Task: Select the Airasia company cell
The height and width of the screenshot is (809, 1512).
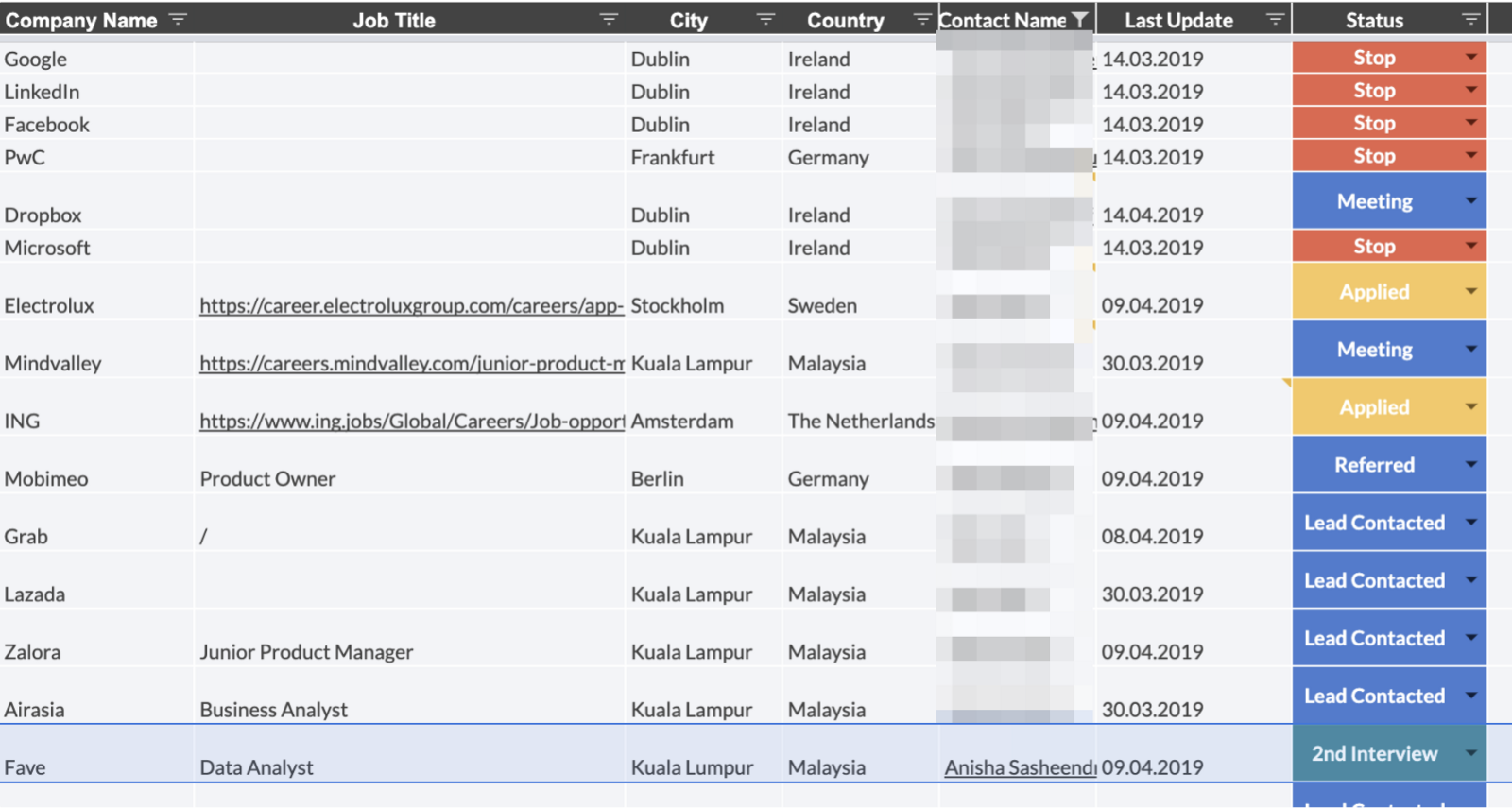Action: click(96, 696)
